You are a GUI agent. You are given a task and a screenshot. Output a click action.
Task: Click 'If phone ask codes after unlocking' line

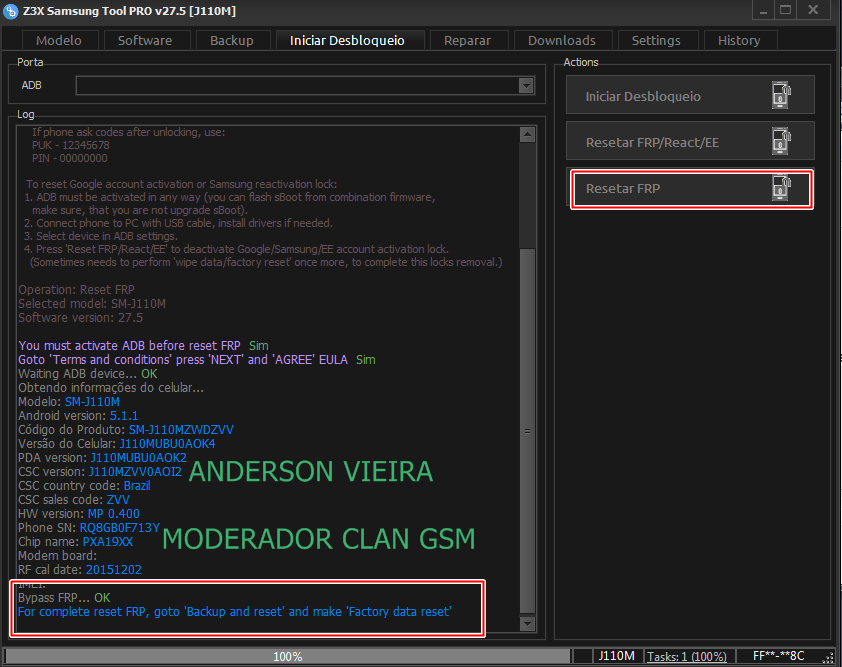coord(128,132)
